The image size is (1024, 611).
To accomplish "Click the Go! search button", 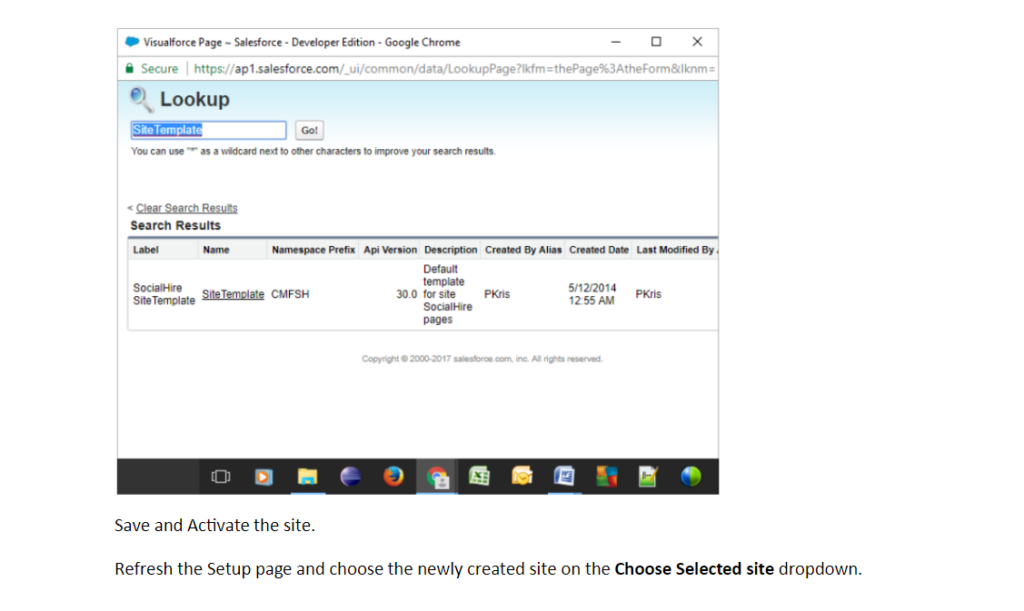I will [309, 130].
